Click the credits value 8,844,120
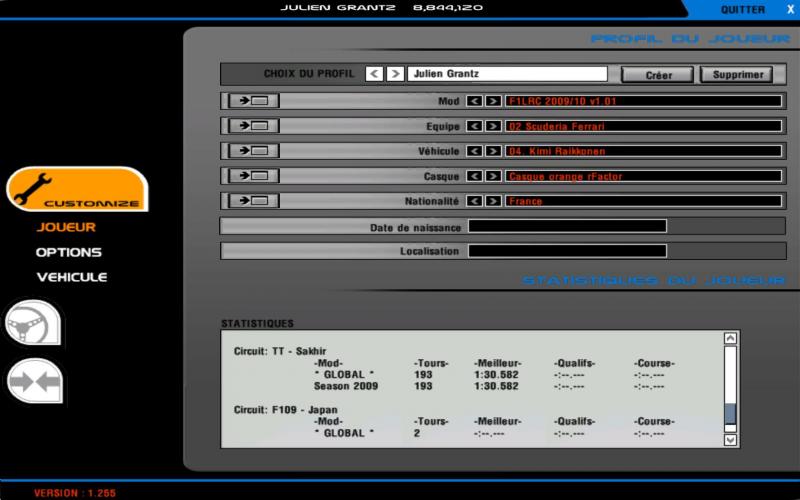800x500 pixels. 447,8
